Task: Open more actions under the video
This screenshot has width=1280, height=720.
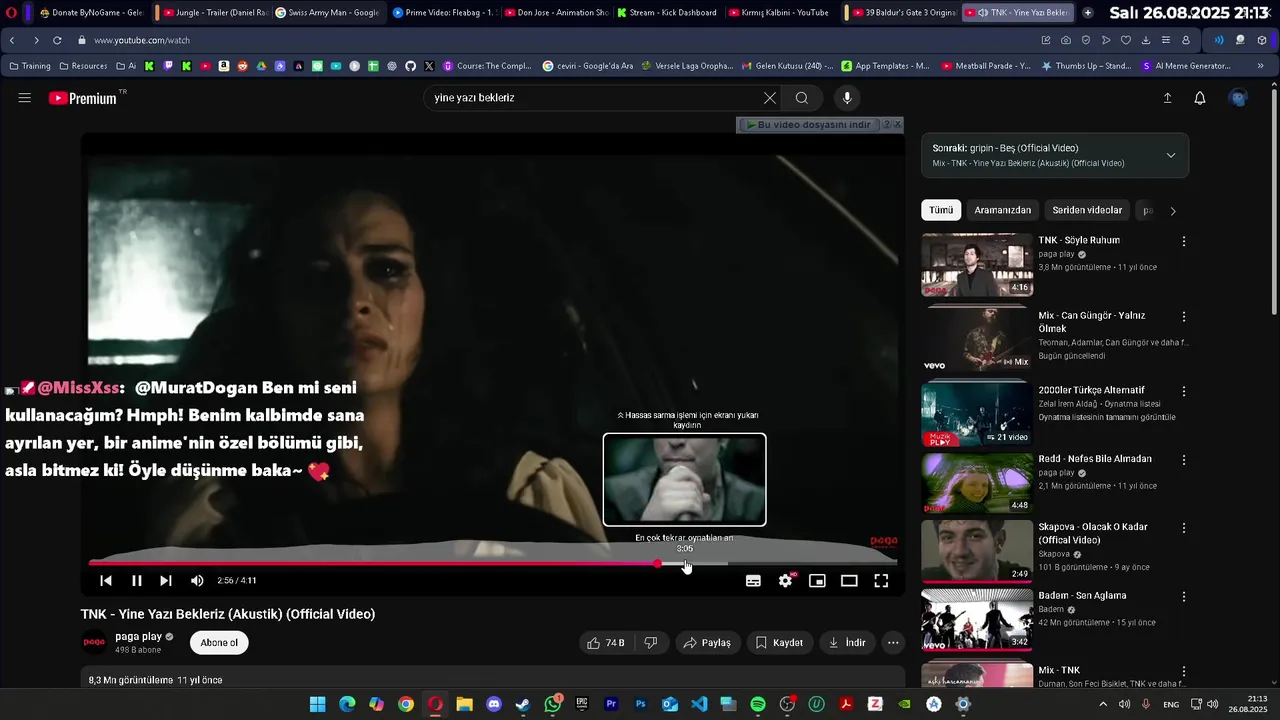Action: 893,643
